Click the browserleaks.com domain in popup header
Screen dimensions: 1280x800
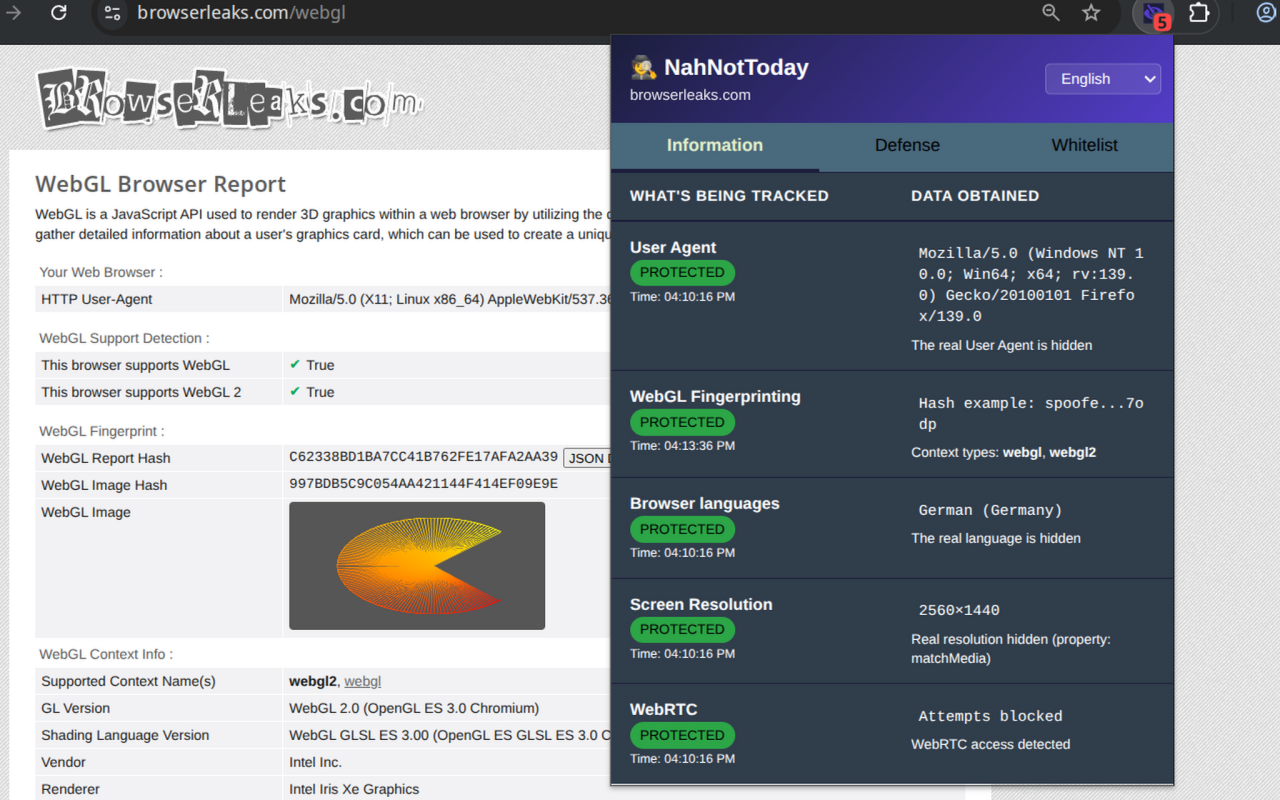pos(690,96)
